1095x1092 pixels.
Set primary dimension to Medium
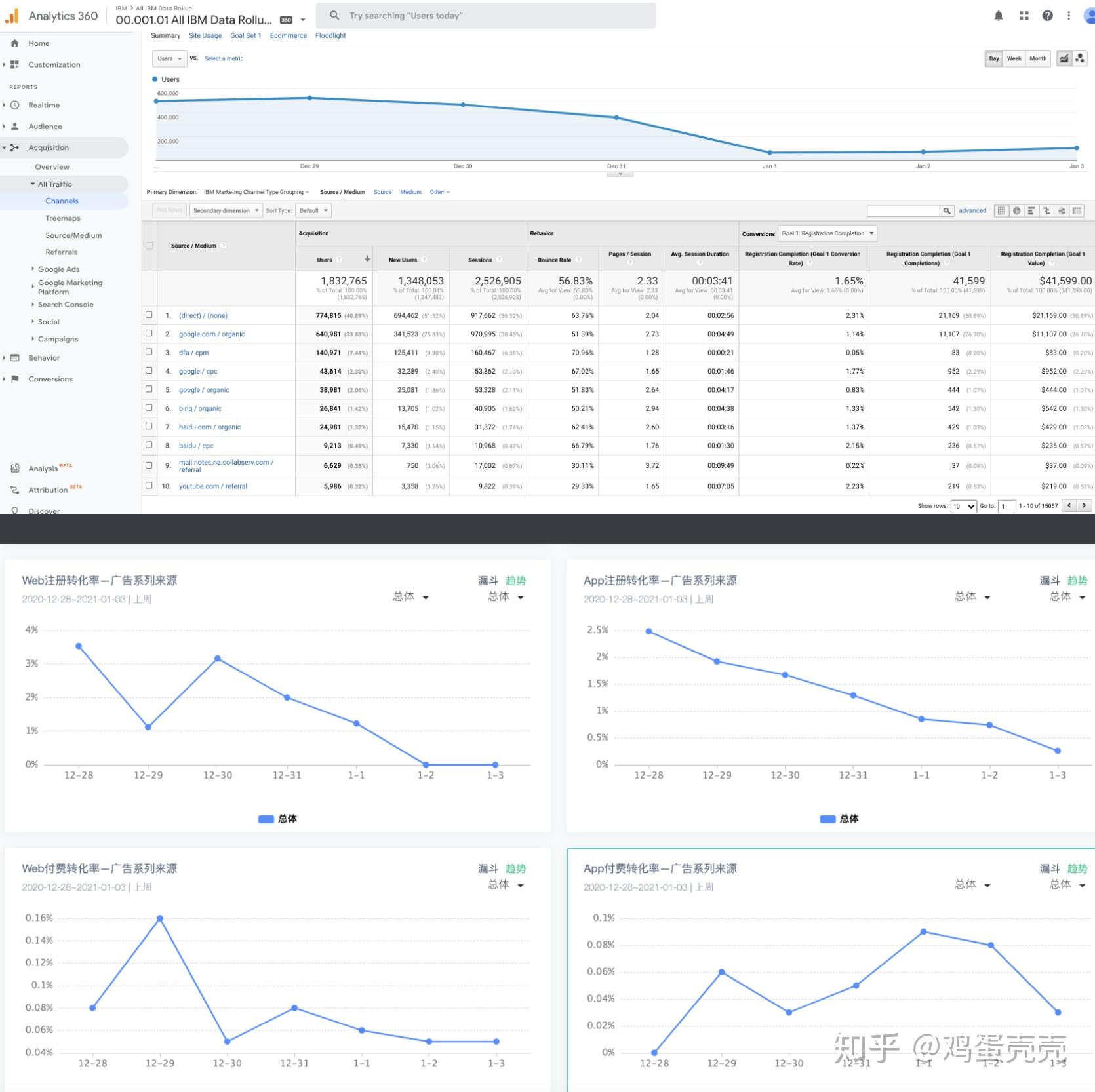[410, 192]
